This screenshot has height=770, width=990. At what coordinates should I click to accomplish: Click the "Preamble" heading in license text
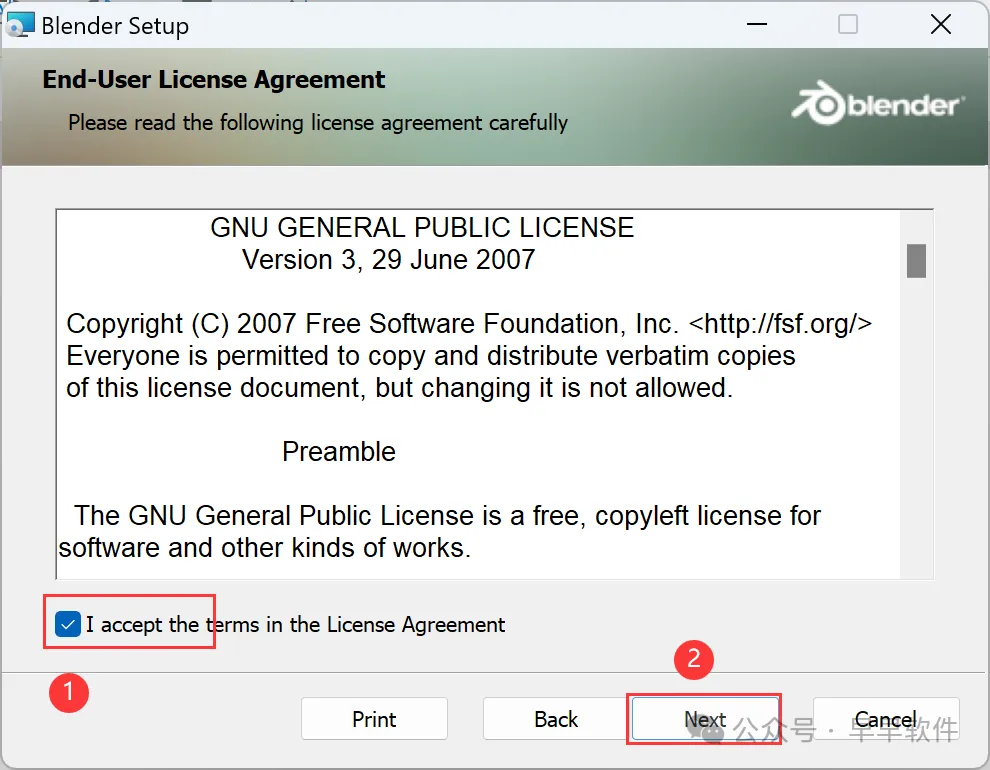pyautogui.click(x=338, y=452)
